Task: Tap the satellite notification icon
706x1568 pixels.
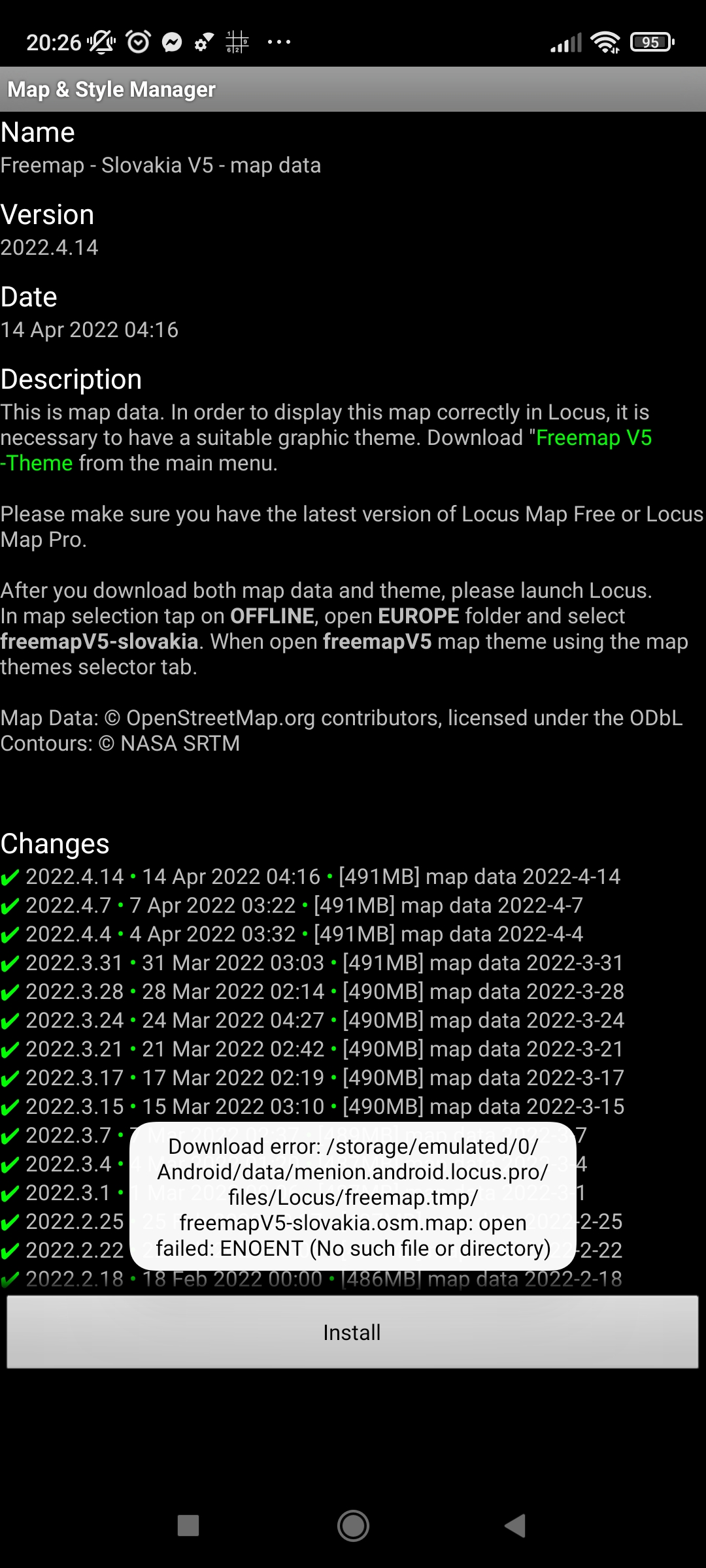Action: click(204, 42)
